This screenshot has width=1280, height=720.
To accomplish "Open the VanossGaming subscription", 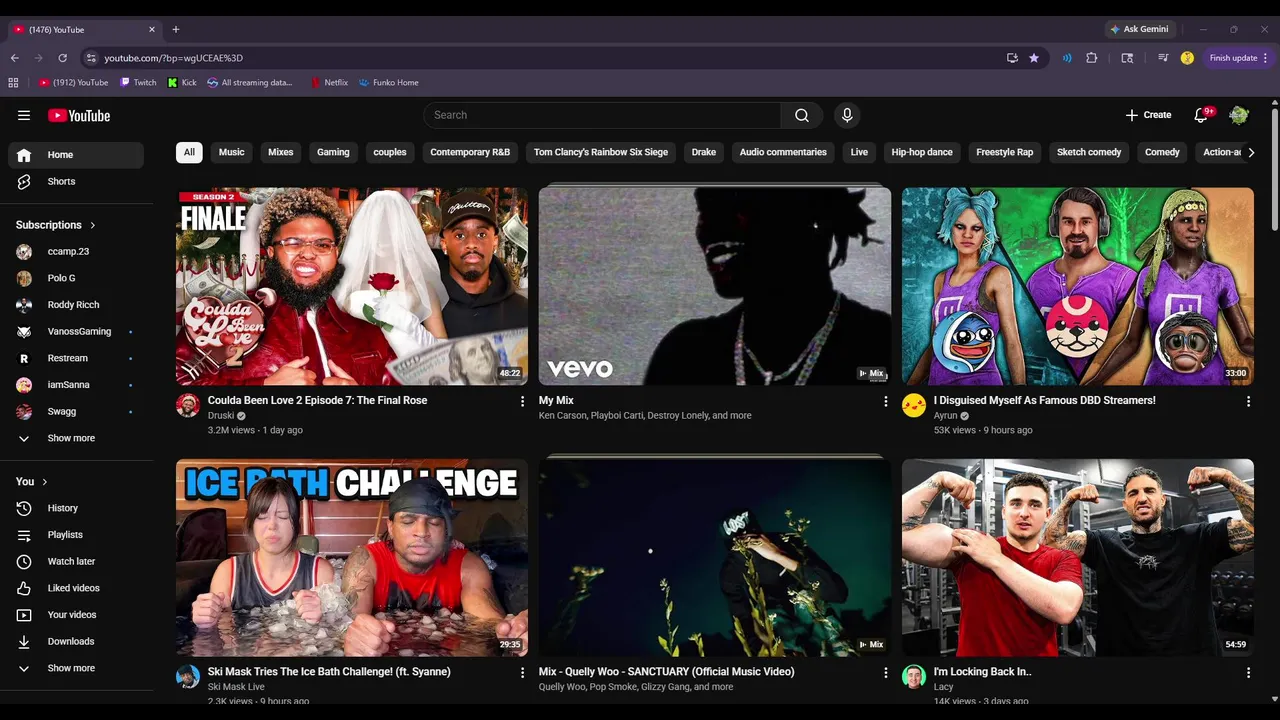I will pyautogui.click(x=76, y=331).
